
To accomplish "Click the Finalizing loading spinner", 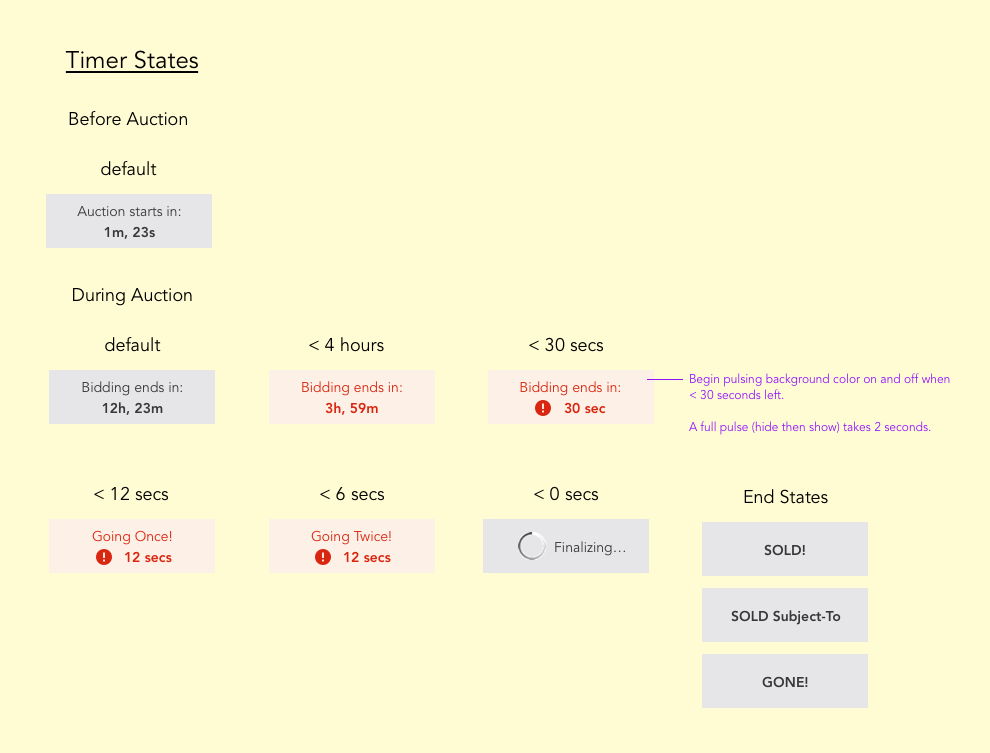I will (531, 546).
